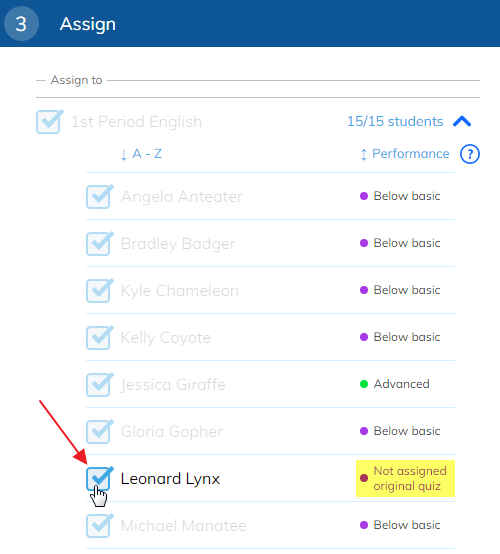The height and width of the screenshot is (554, 500).
Task: Click Kelly Coyote's purple Below basic dot
Action: [364, 337]
